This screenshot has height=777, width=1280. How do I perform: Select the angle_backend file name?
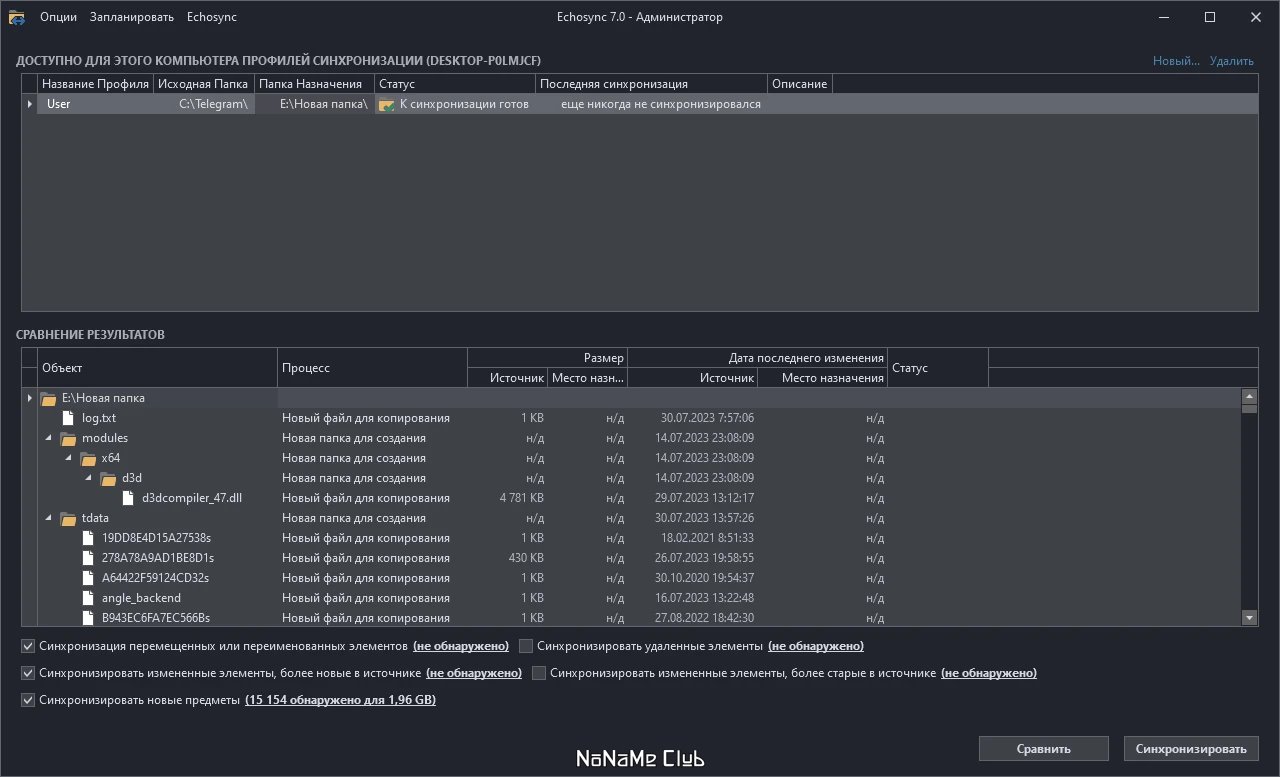pos(141,598)
